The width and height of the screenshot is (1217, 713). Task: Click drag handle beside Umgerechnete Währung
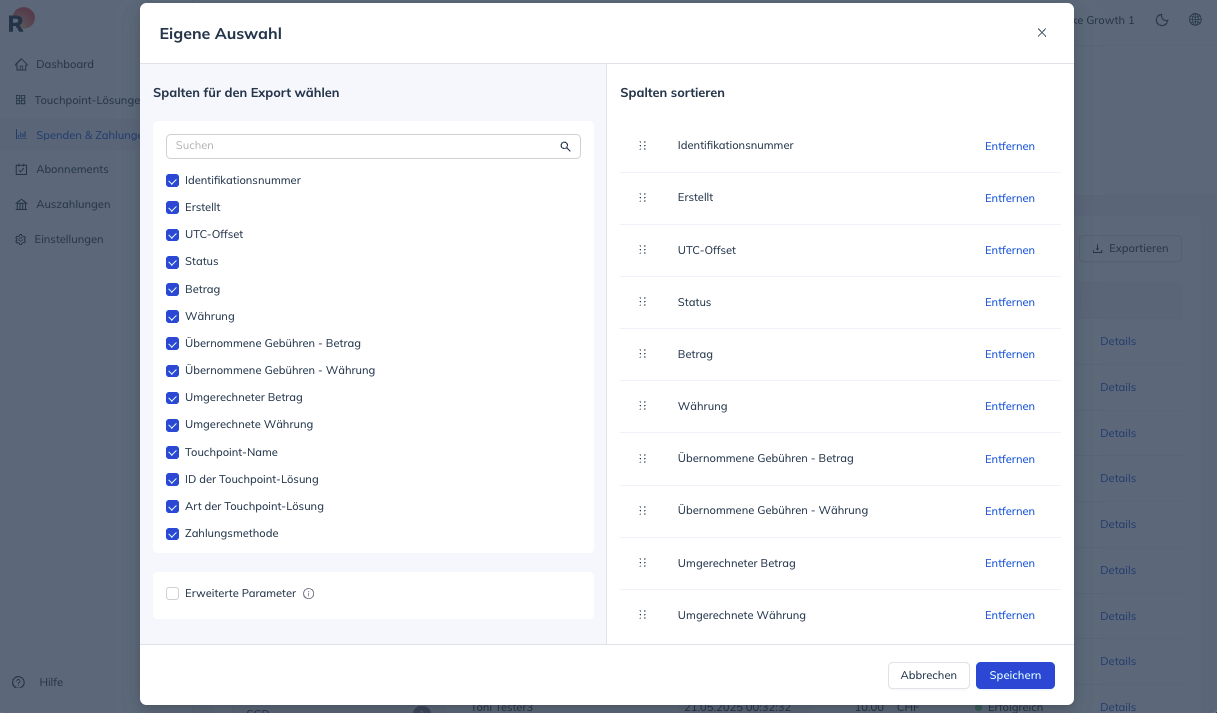tap(642, 615)
